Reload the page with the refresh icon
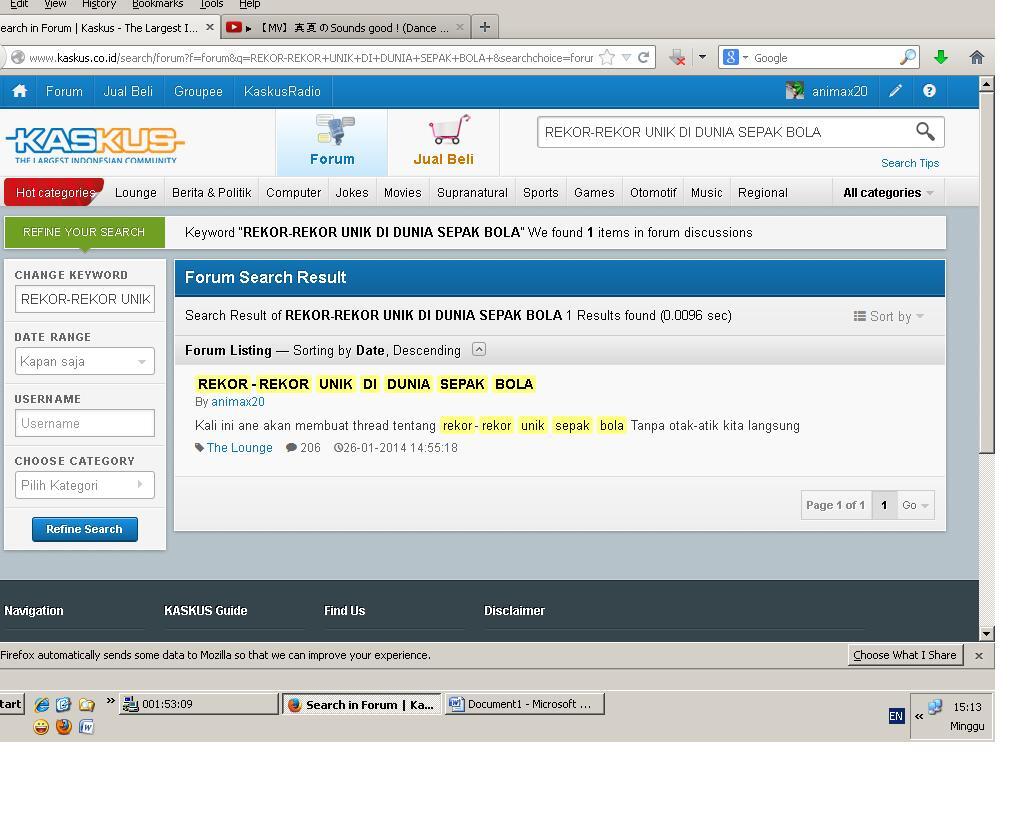The width and height of the screenshot is (1024, 814). (x=644, y=57)
